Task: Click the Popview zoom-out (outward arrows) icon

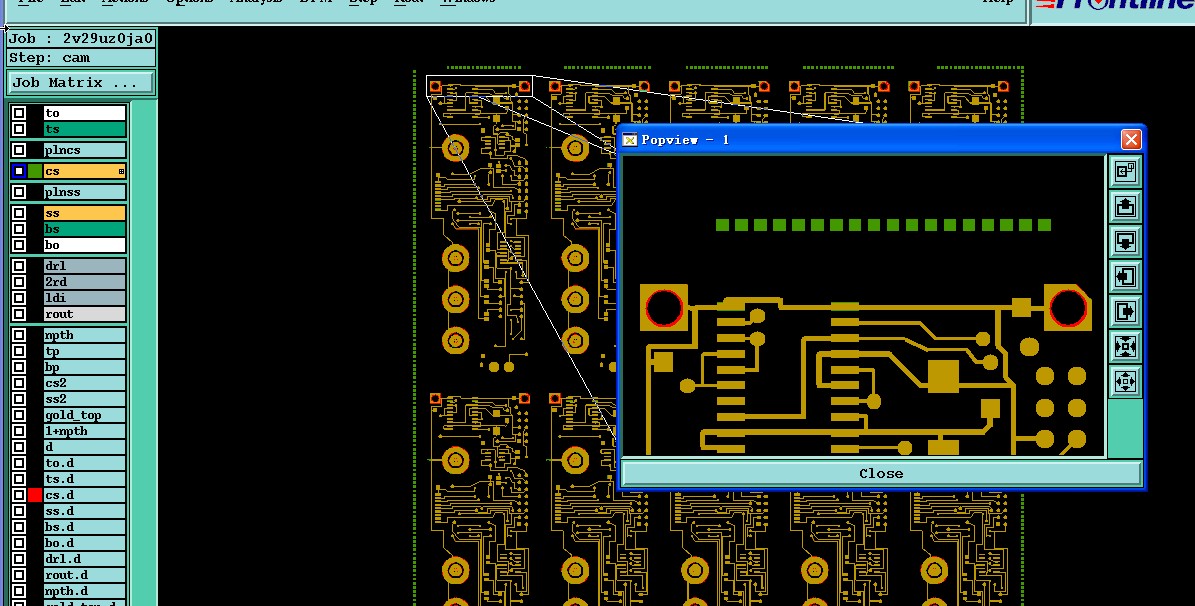Action: pos(1126,381)
